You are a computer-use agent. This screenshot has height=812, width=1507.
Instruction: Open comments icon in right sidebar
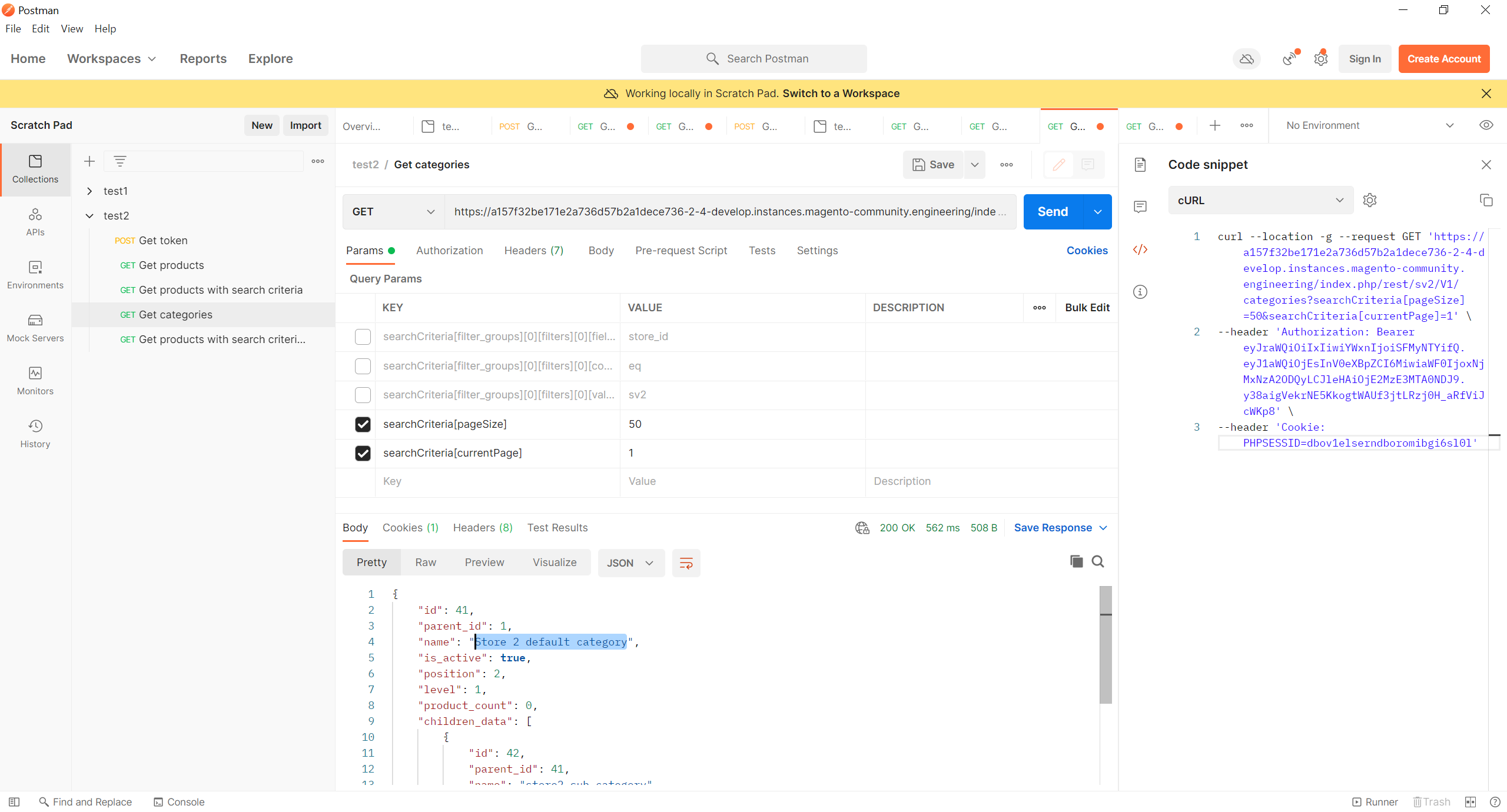point(1140,207)
